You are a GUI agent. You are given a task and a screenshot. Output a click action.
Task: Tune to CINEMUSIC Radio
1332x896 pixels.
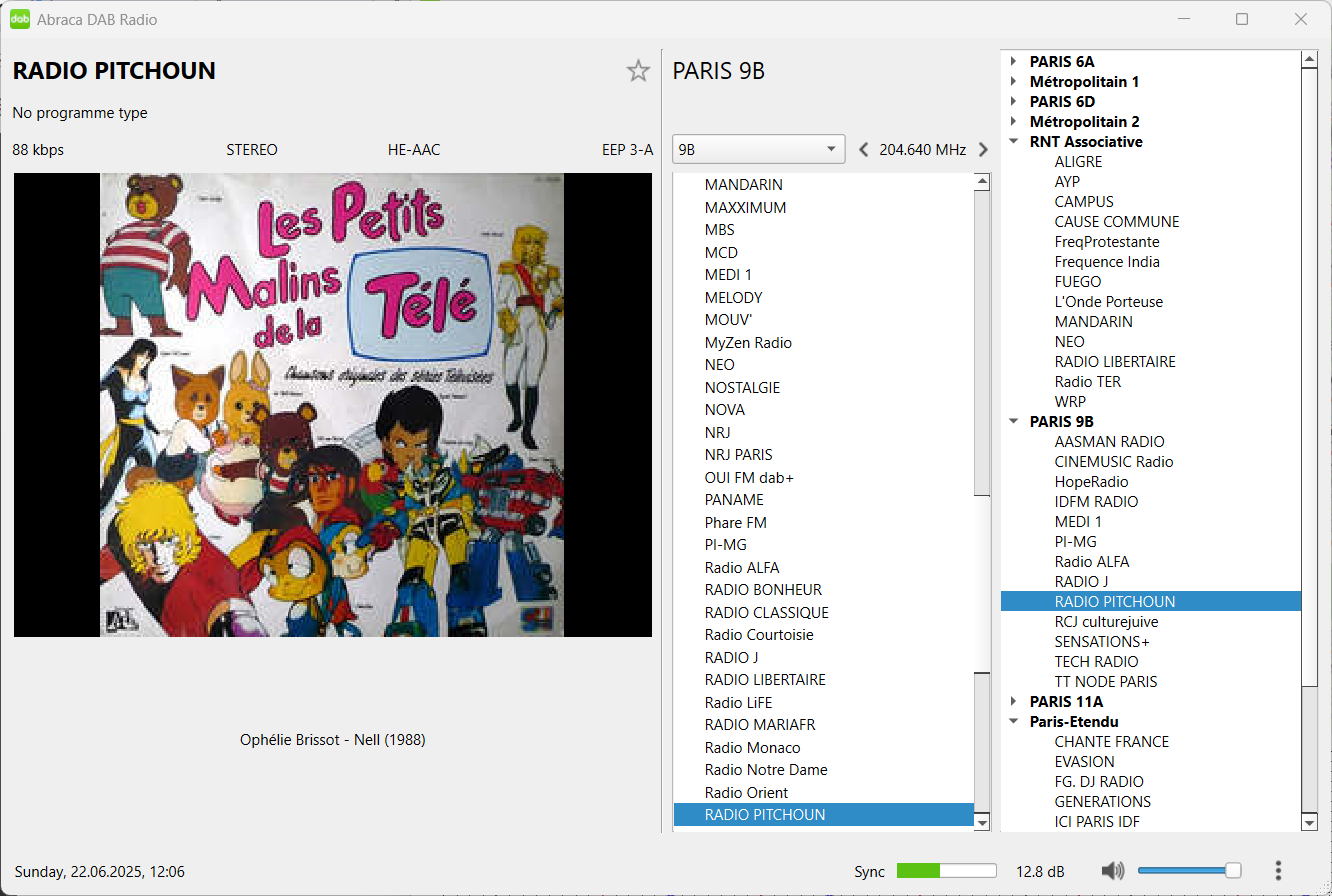click(x=1114, y=462)
